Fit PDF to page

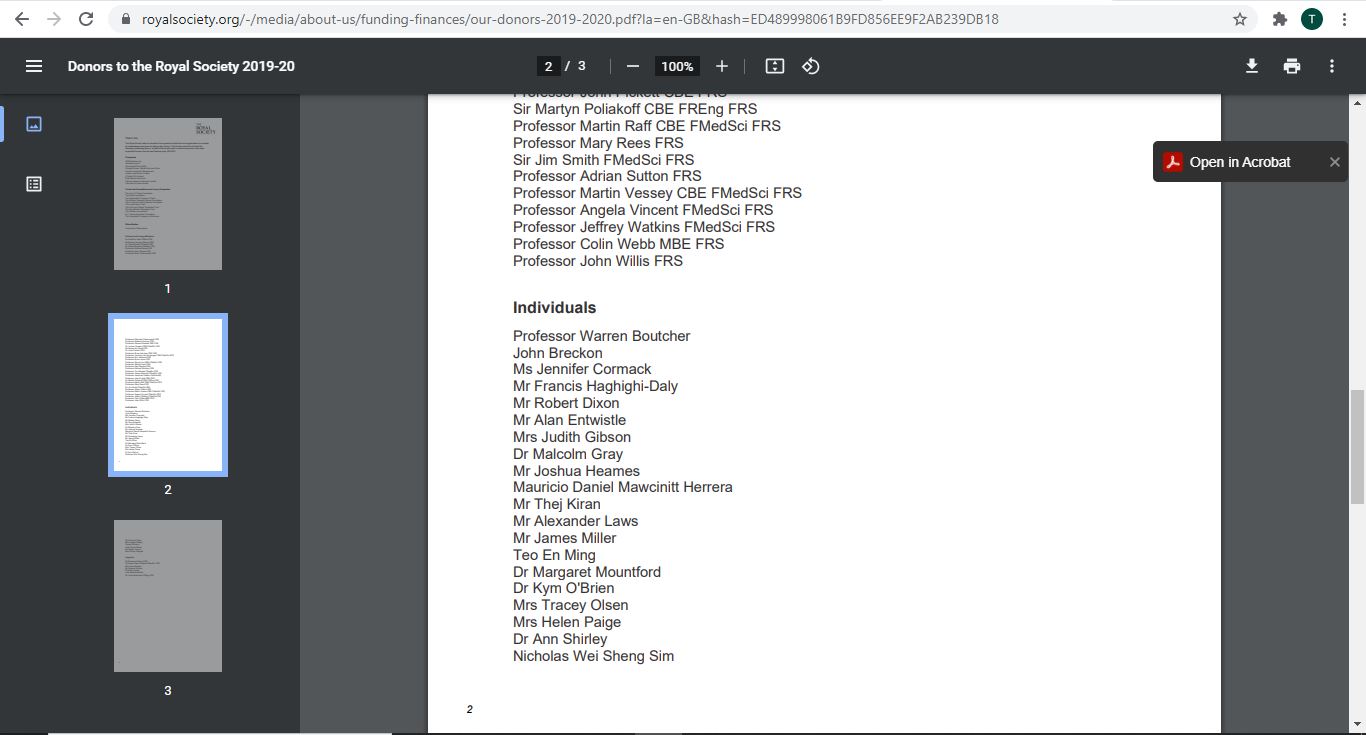click(775, 66)
